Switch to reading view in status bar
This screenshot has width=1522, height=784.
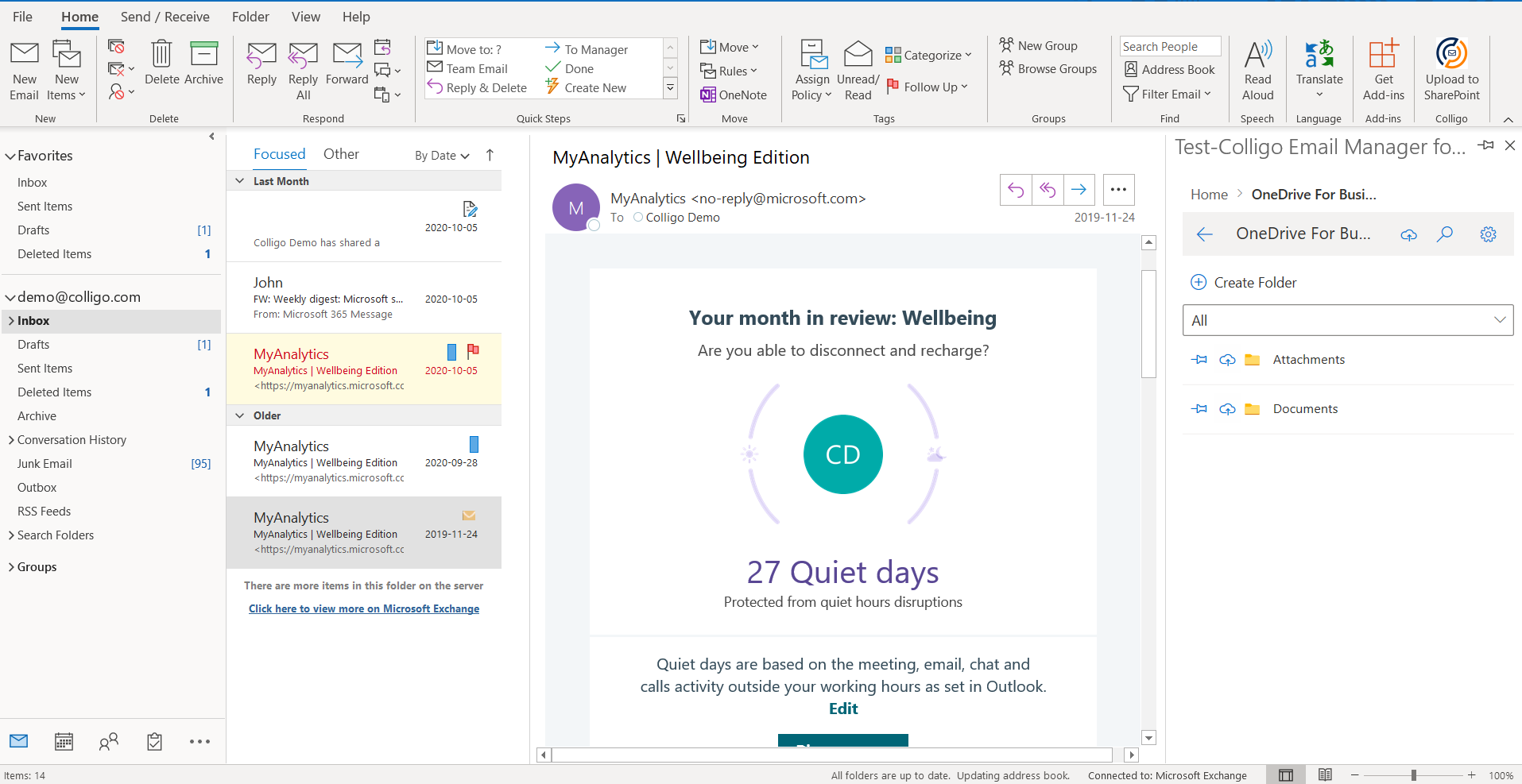[1325, 774]
